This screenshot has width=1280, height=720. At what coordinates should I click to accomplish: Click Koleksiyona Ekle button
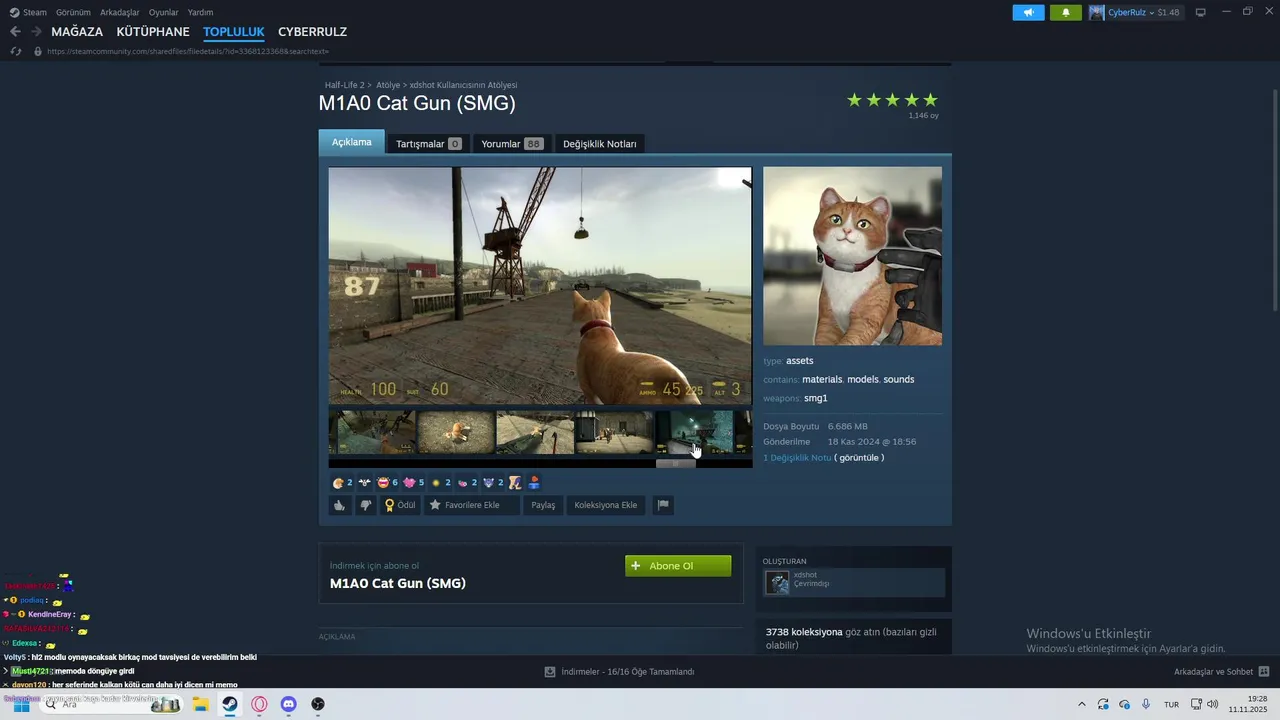click(x=605, y=505)
